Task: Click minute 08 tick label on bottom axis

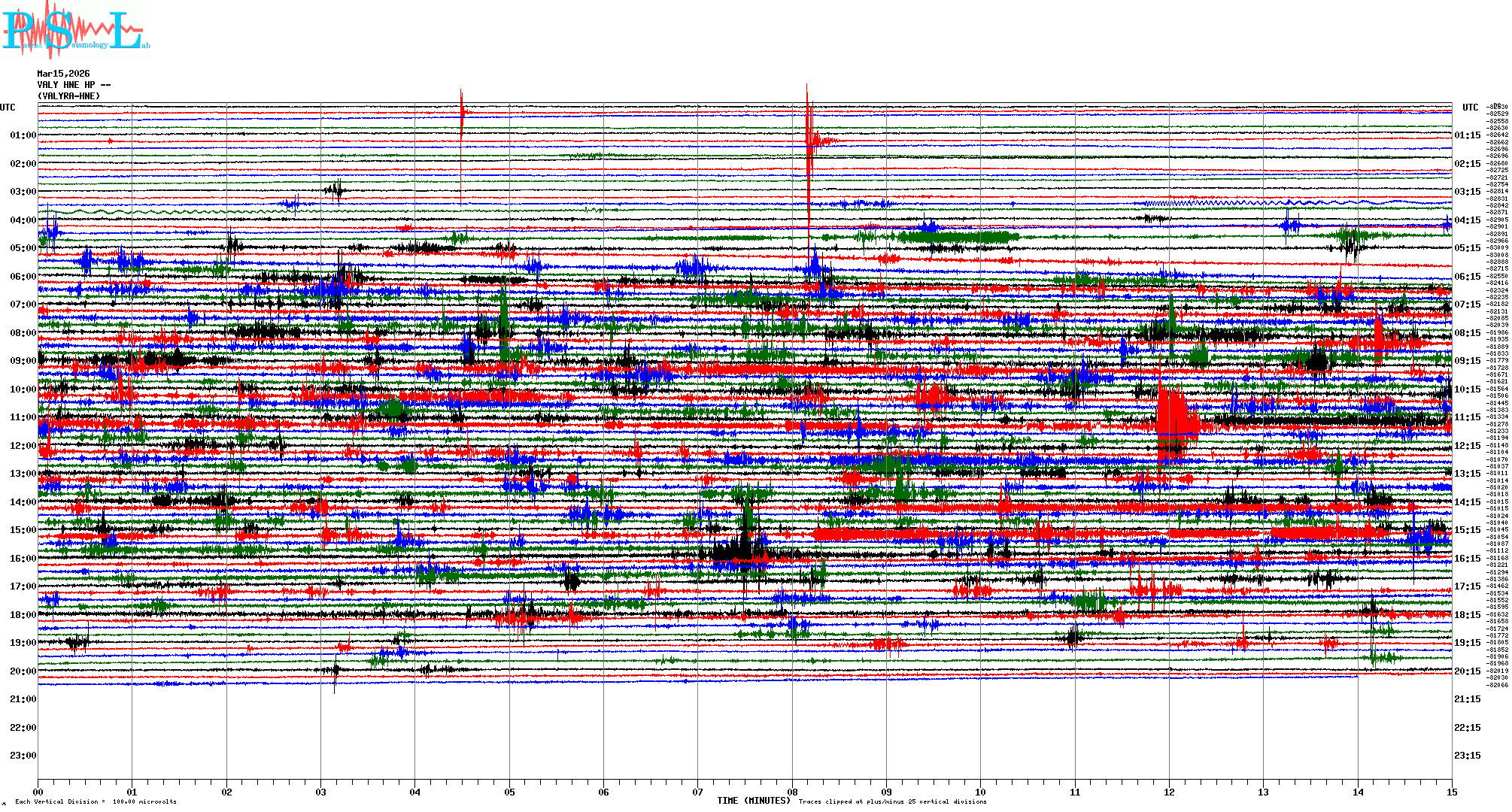Action: click(x=792, y=792)
